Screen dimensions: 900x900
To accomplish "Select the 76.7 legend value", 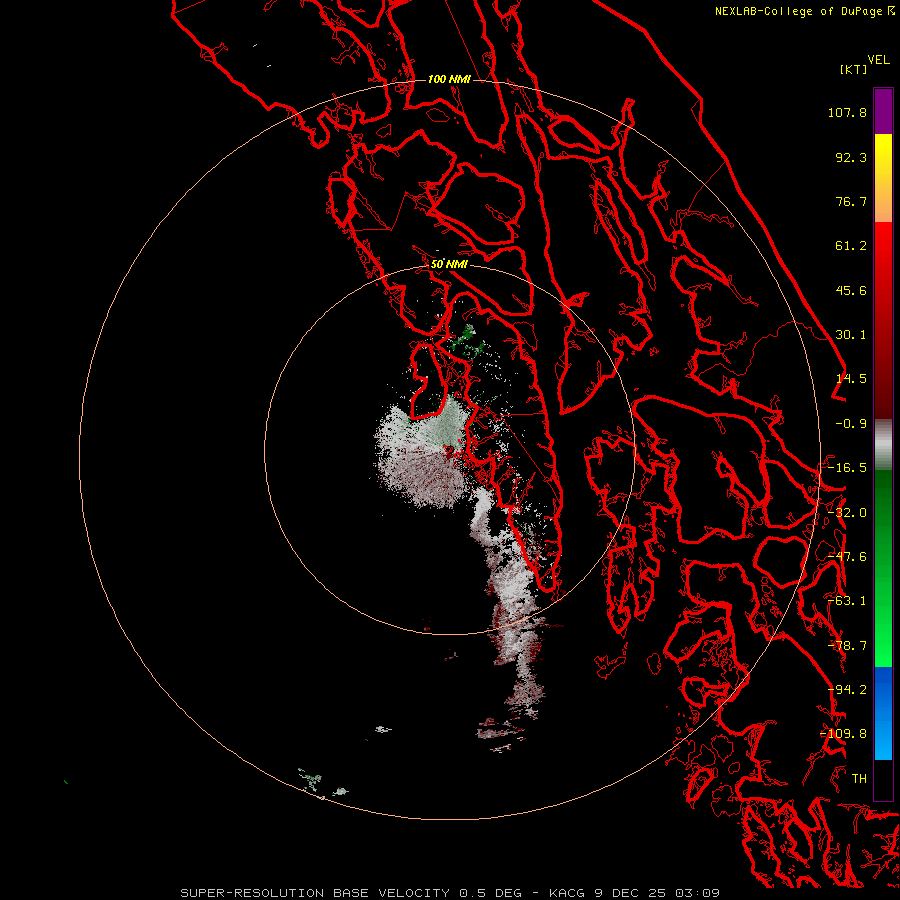I will (x=851, y=201).
